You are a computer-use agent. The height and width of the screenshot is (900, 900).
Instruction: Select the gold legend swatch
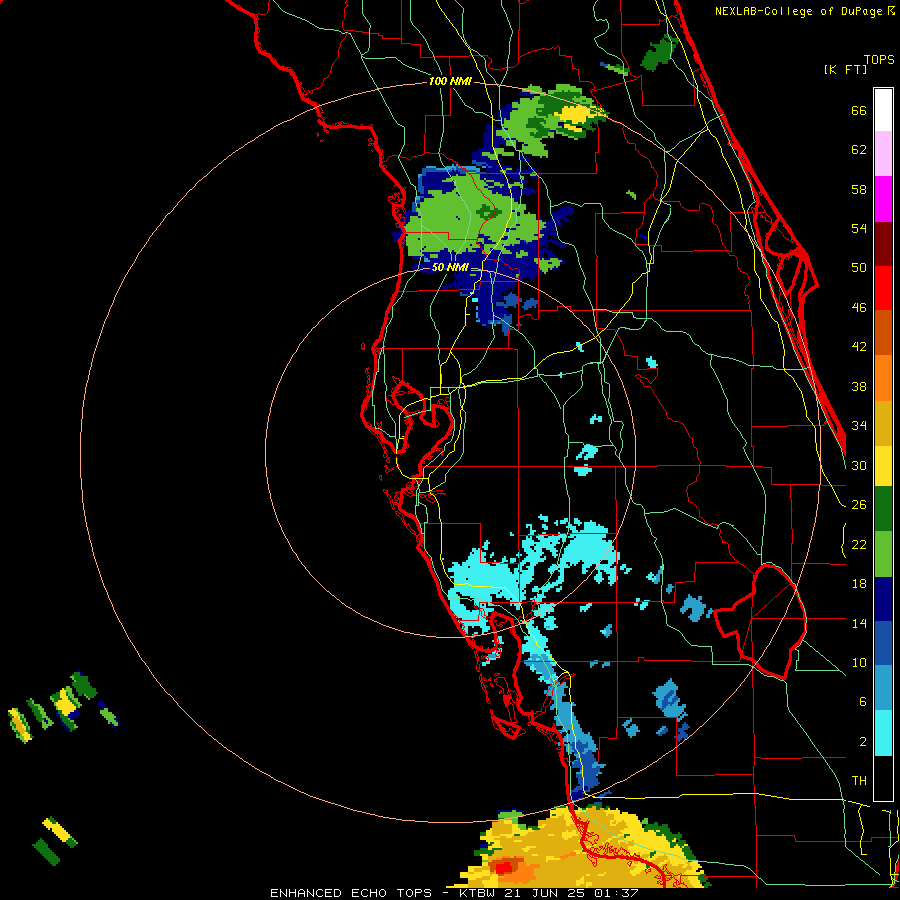(883, 423)
